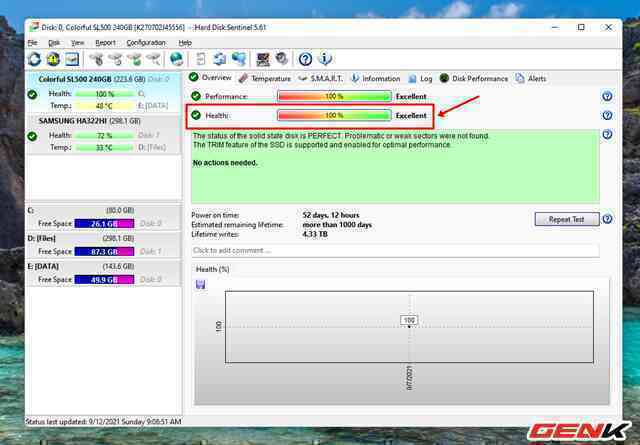Switch to the Alerts tab

coord(531,78)
